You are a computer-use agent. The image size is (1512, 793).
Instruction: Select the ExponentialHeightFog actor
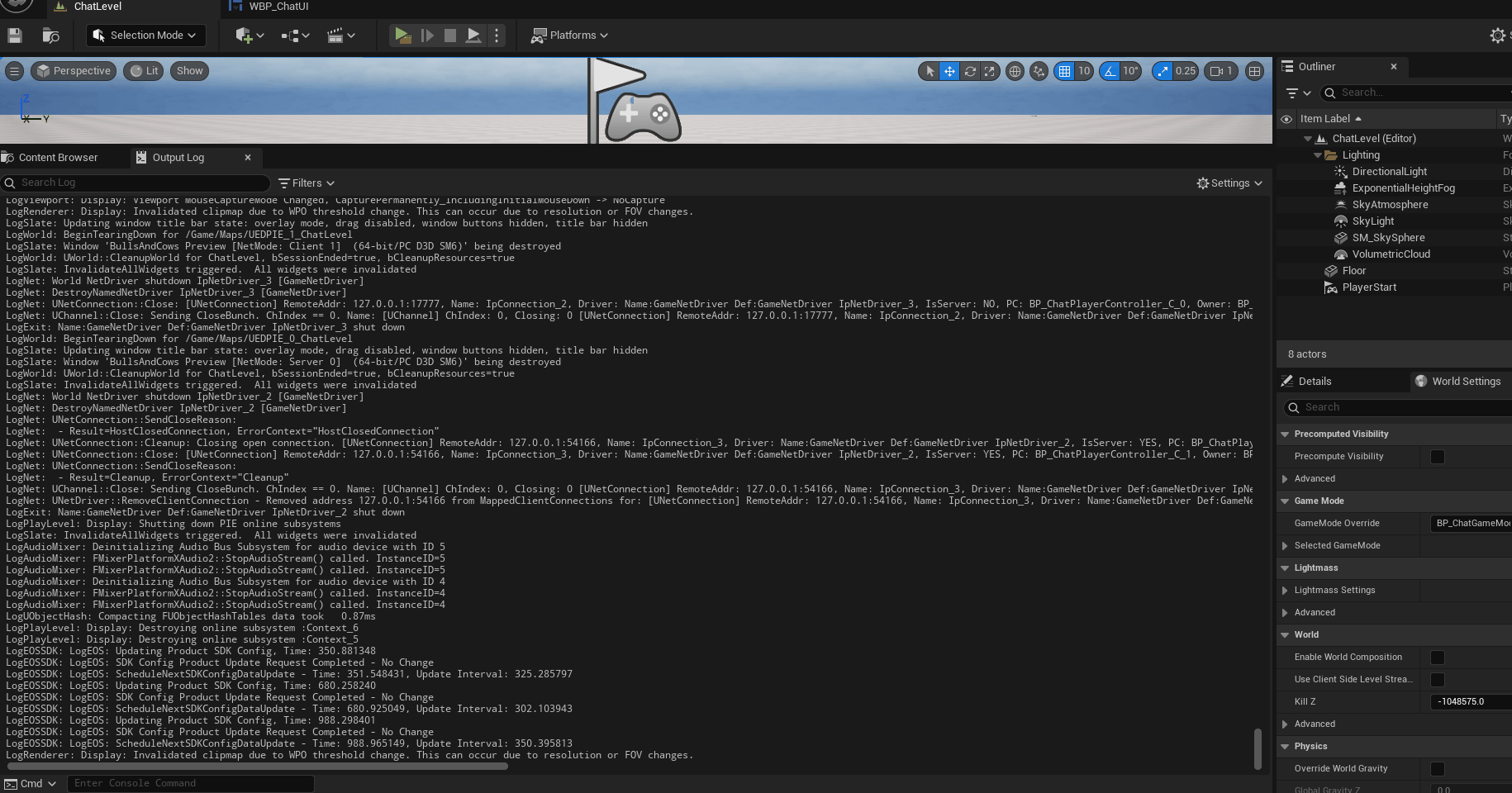click(1403, 188)
